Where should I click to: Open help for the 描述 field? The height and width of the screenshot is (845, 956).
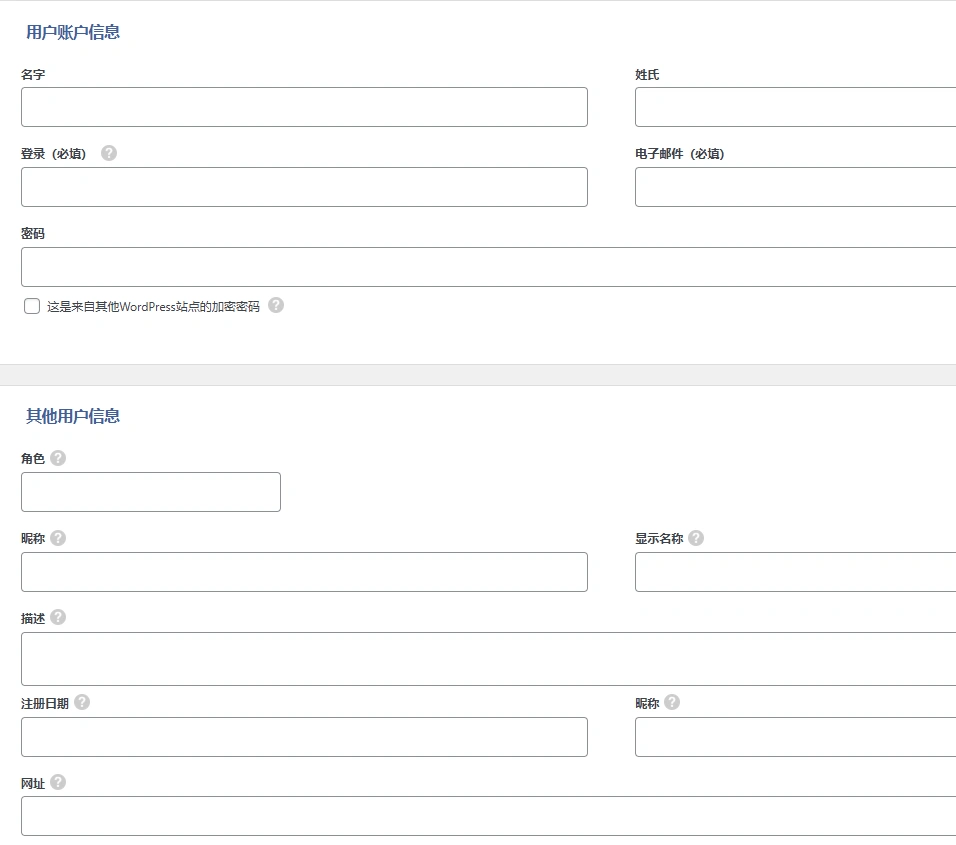click(58, 617)
